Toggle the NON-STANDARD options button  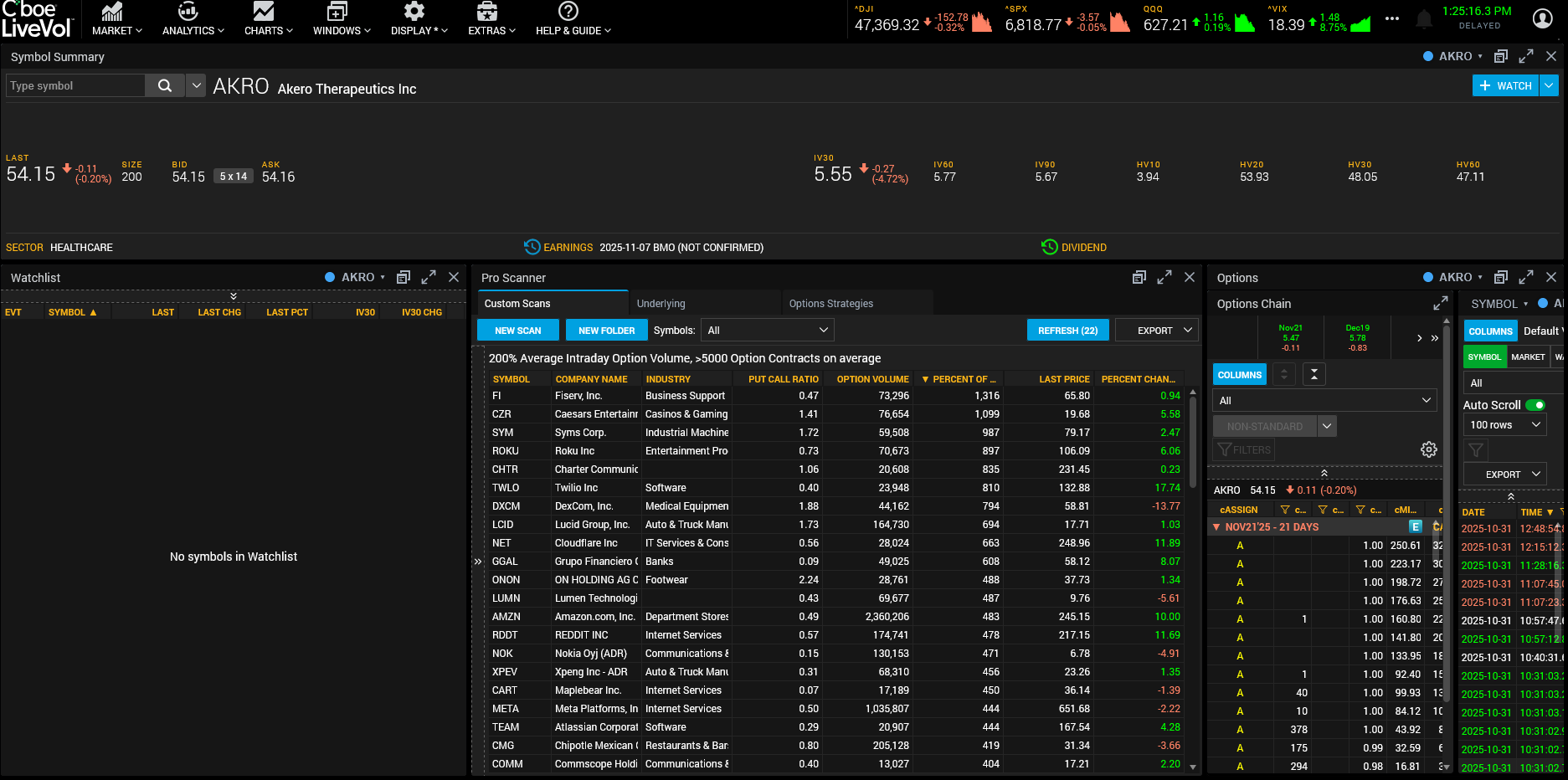pyautogui.click(x=1265, y=426)
